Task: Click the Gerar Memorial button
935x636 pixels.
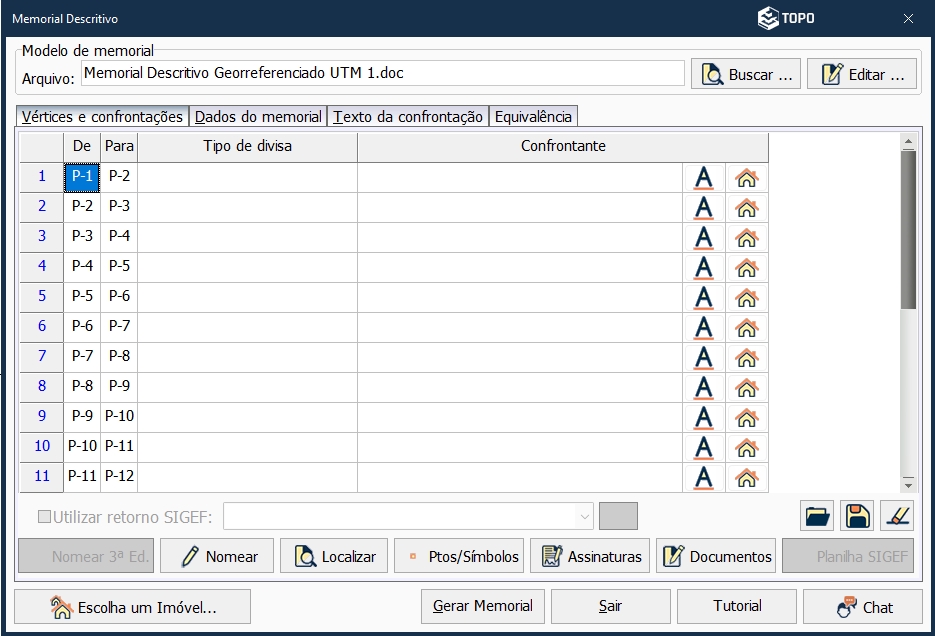Action: (x=482, y=606)
